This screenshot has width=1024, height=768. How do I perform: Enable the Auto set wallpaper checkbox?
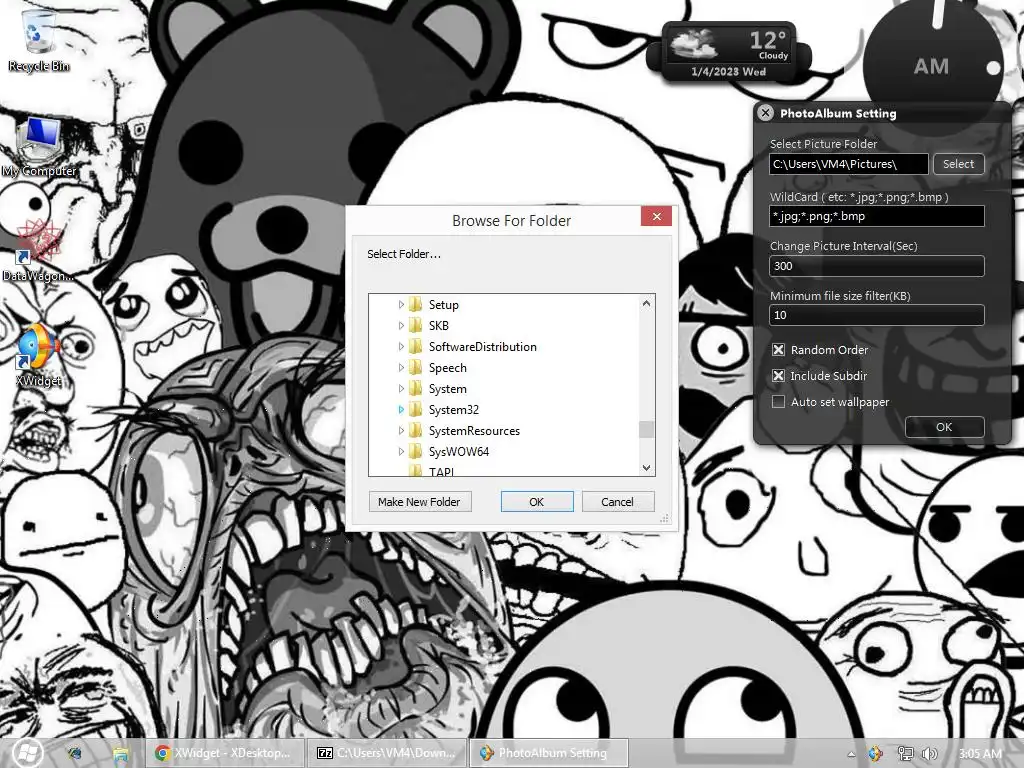pyautogui.click(x=778, y=402)
